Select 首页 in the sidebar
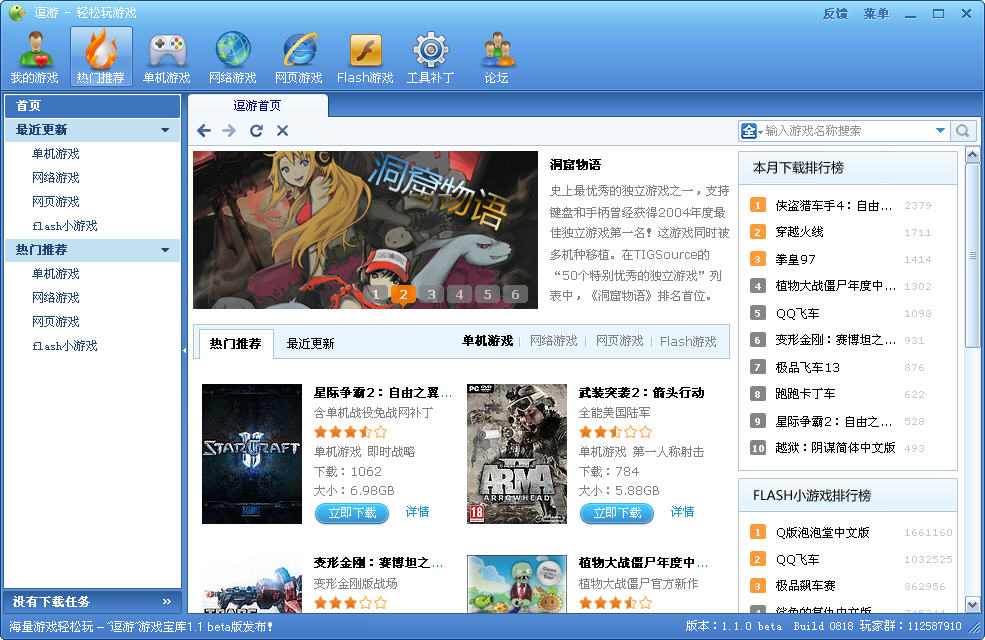The image size is (985, 640). [x=92, y=106]
